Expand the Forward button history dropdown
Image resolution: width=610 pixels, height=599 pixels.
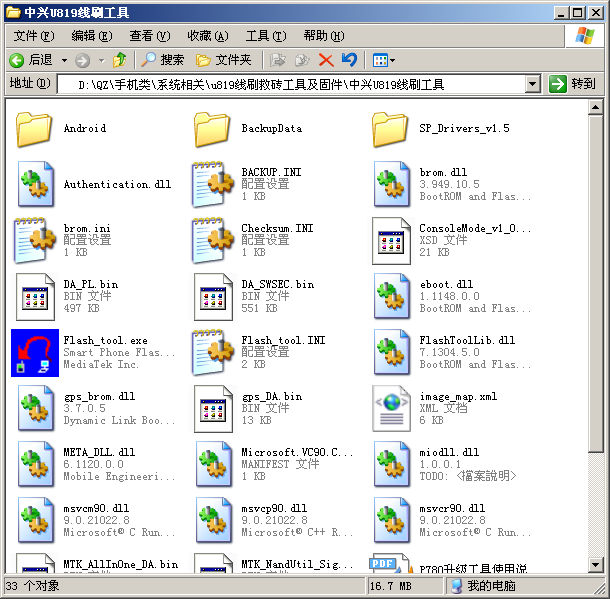[101, 60]
